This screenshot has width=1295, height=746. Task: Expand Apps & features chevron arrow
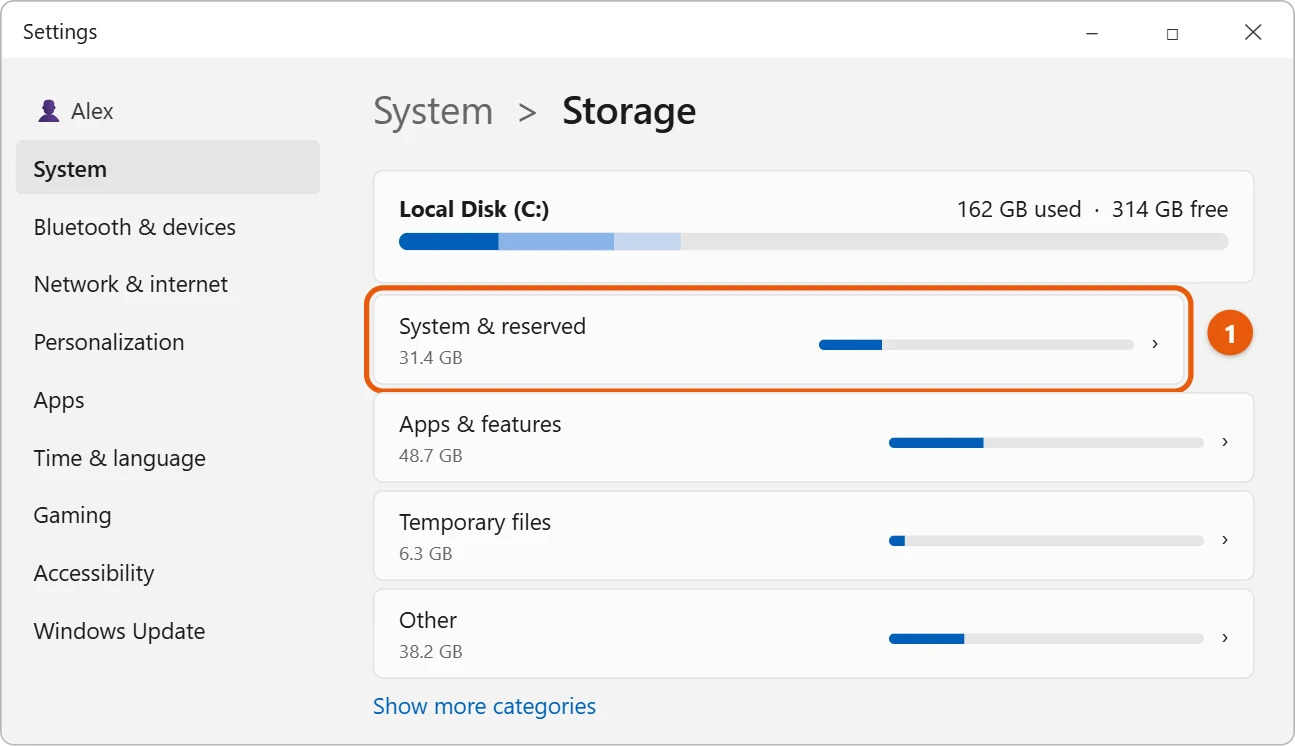(1225, 442)
